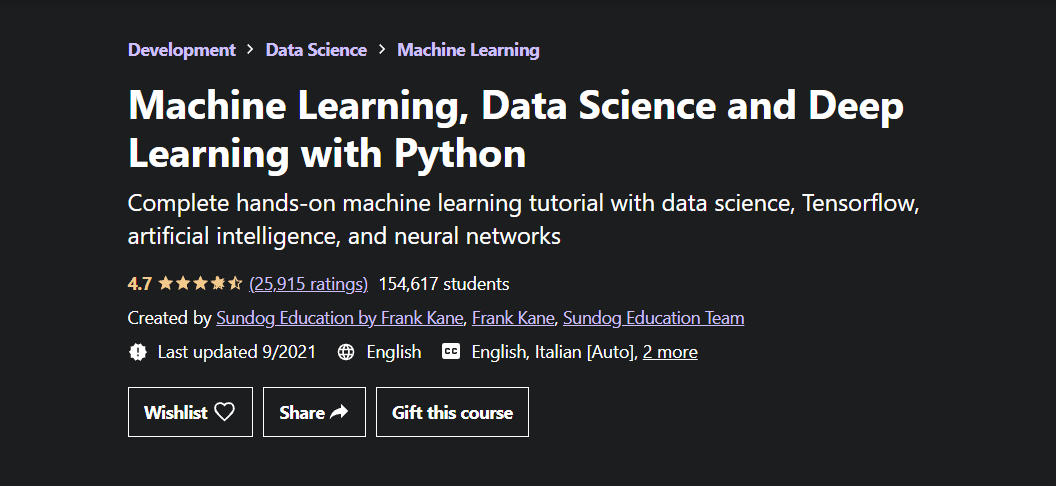Expand the 2 more caption languages
This screenshot has width=1056, height=487.
coord(670,352)
